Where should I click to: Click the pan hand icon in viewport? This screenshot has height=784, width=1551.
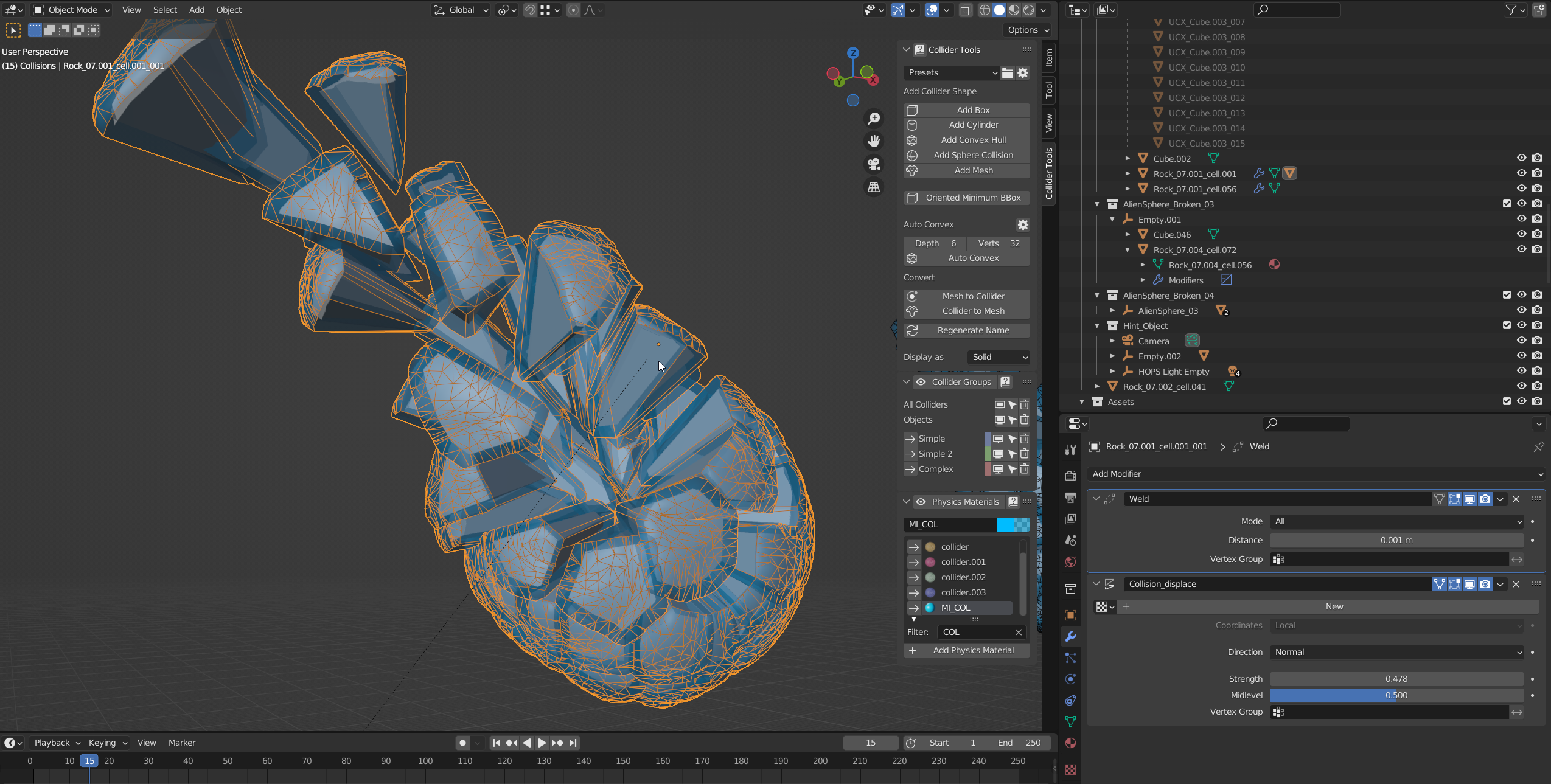pyautogui.click(x=873, y=141)
